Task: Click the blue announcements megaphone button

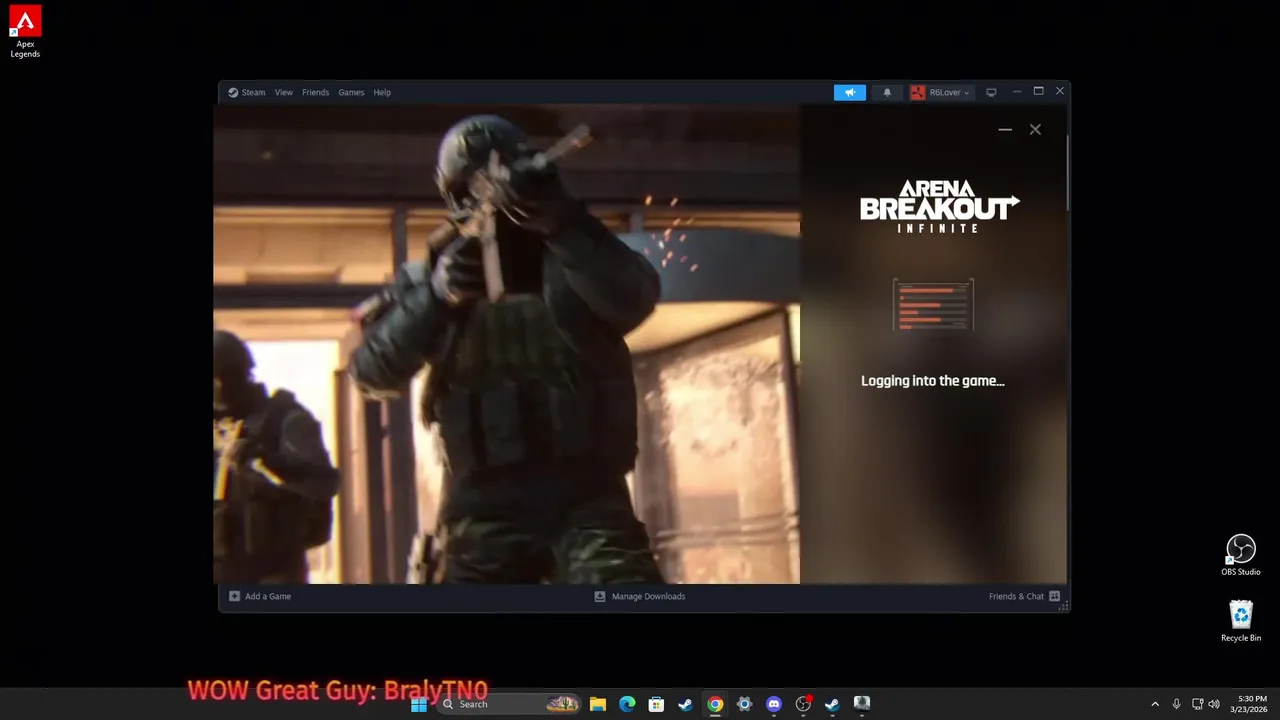Action: (x=850, y=92)
